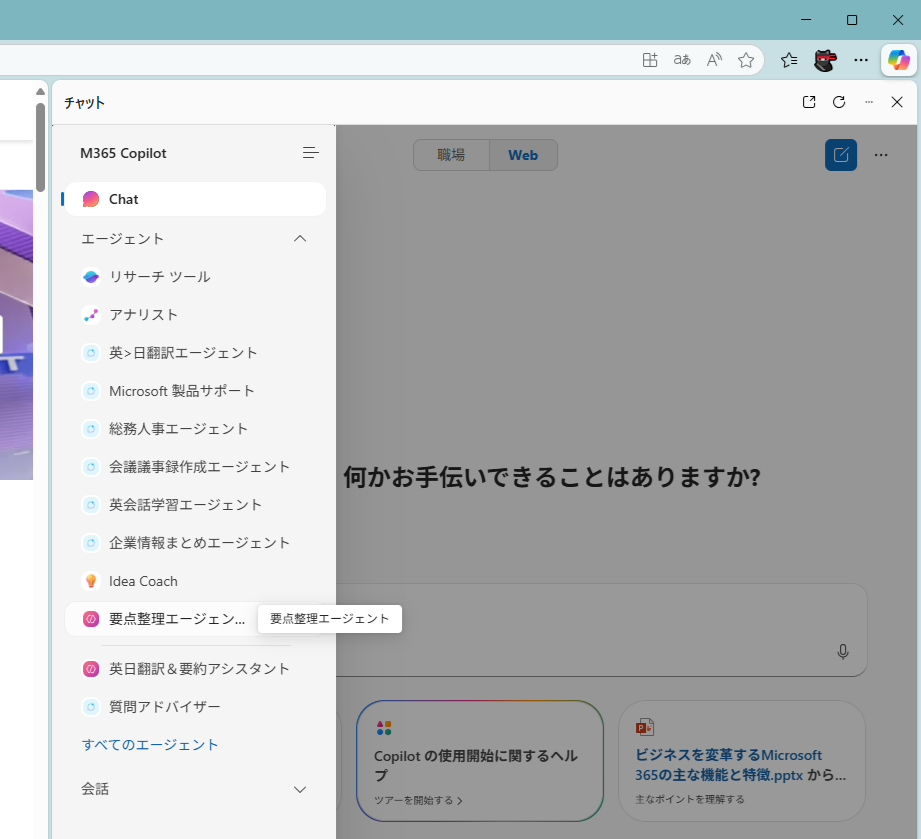Viewport: 921px width, 839px height.
Task: Open chat in new window icon
Action: coord(809,102)
